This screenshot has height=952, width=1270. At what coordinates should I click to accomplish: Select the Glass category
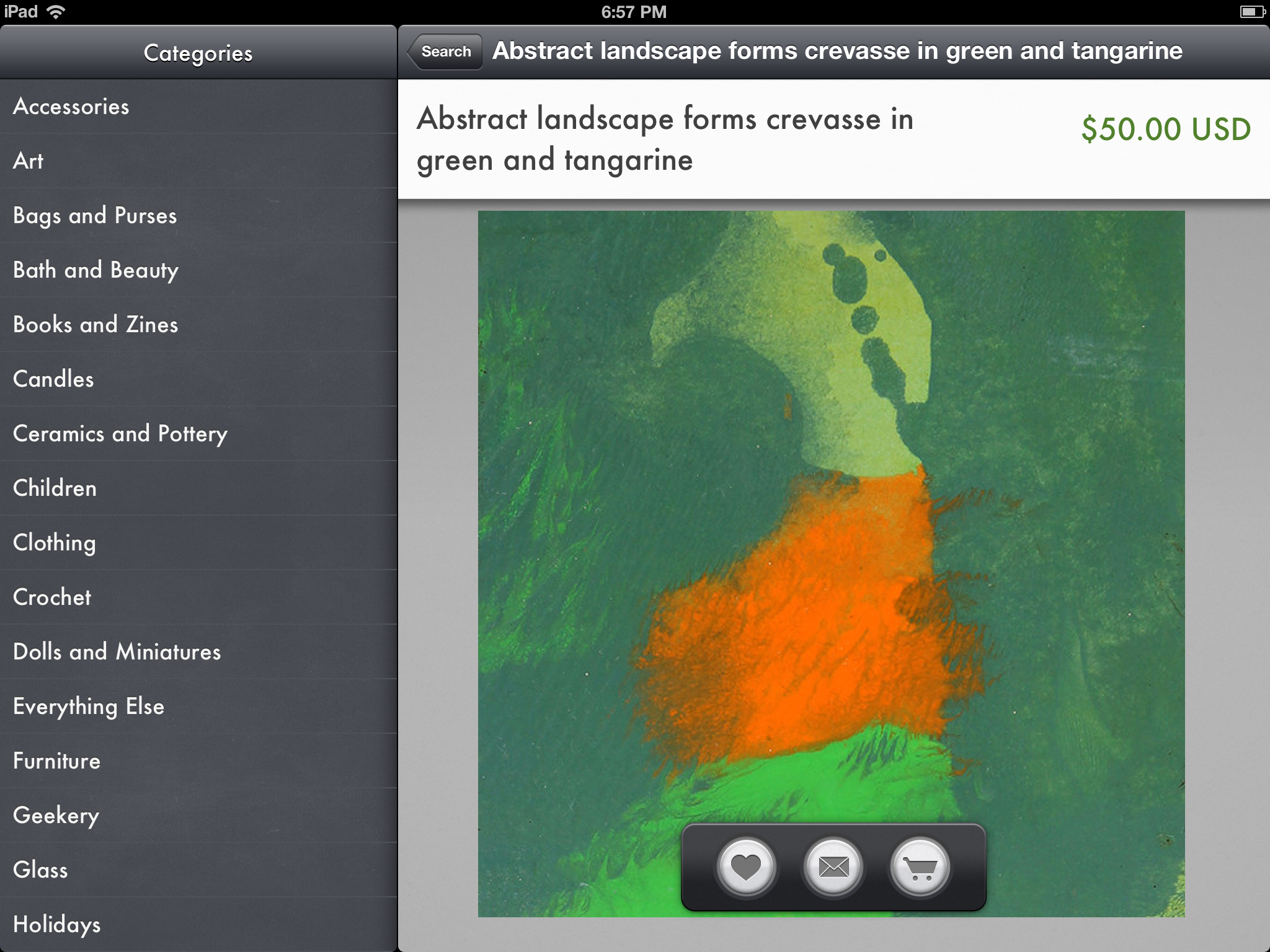click(x=198, y=870)
